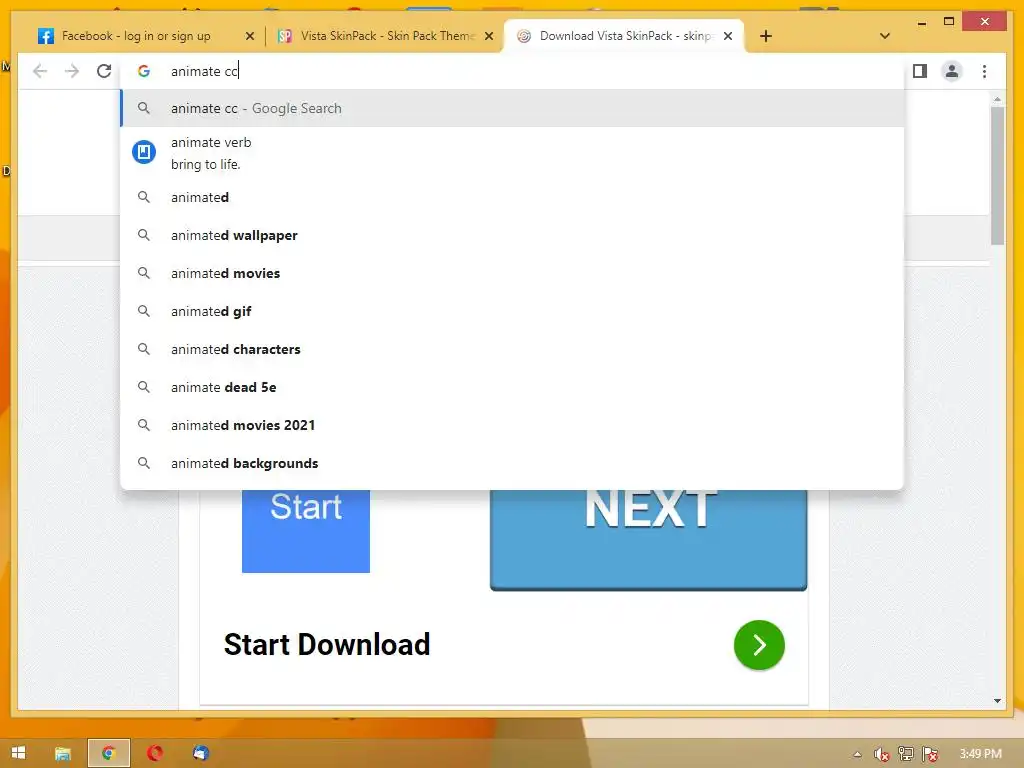Click the page scrollbar thumb
1024x768 pixels.
pyautogui.click(x=997, y=175)
